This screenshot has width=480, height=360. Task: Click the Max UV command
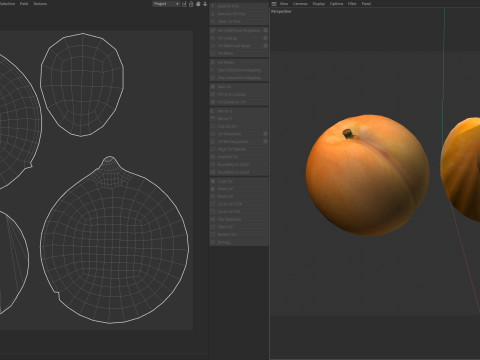click(239, 87)
